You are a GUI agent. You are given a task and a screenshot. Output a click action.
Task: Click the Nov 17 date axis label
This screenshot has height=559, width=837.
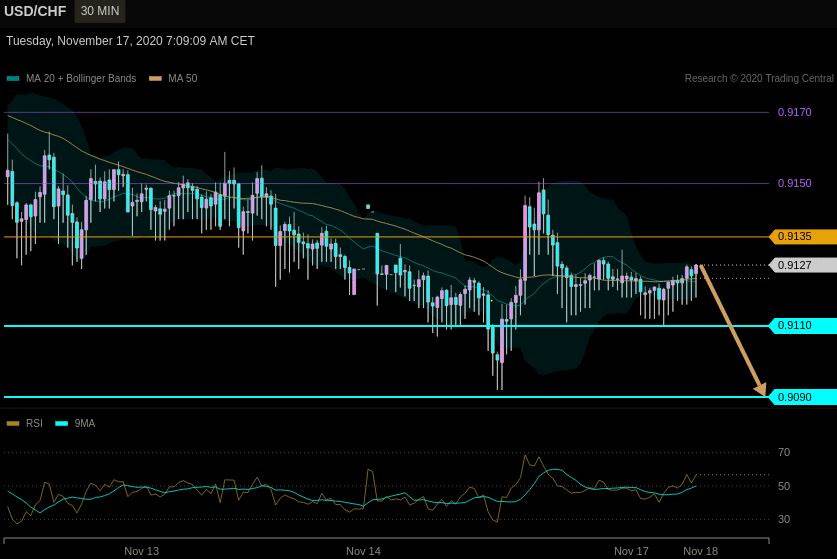[631, 551]
